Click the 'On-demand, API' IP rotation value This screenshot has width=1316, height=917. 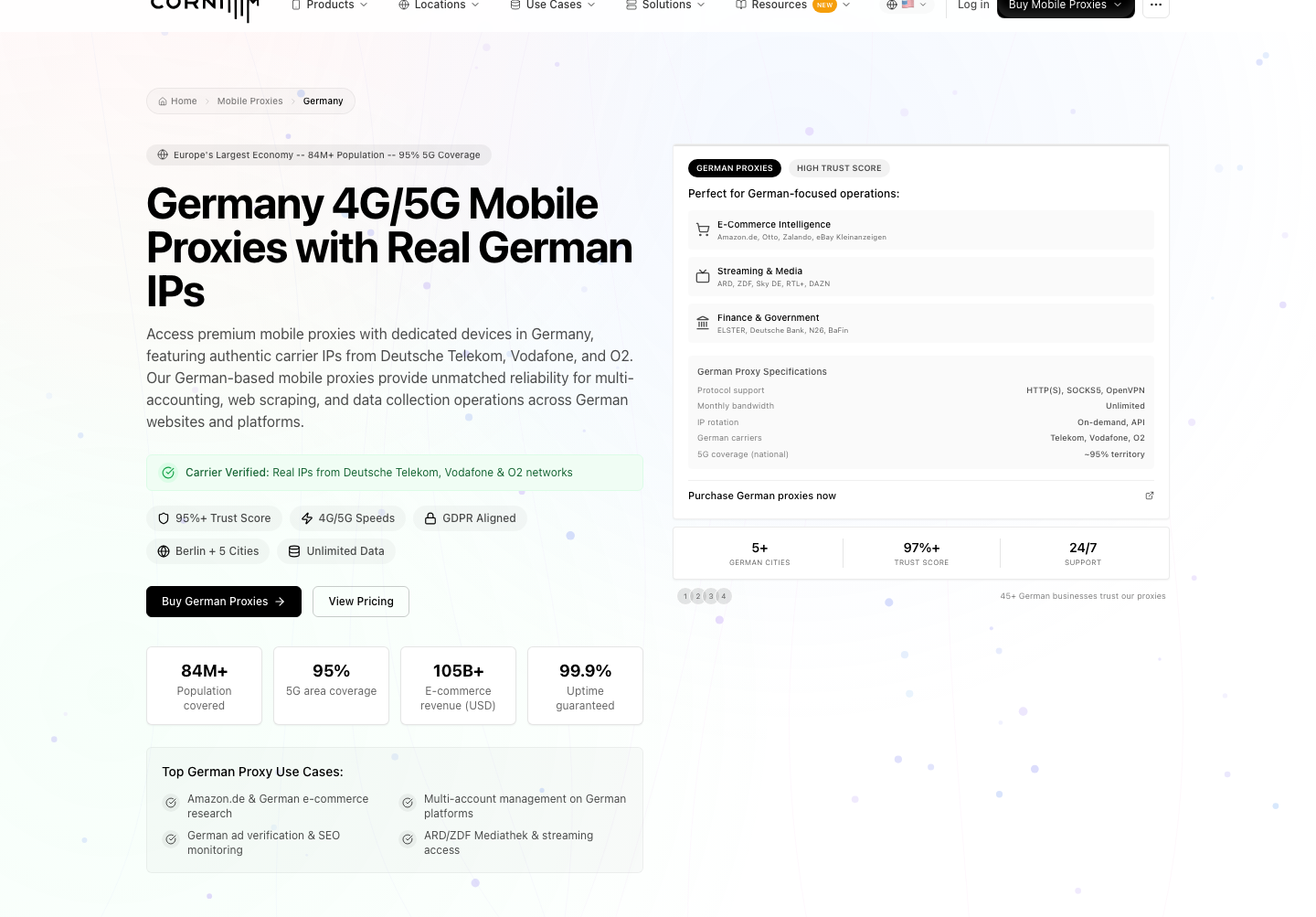point(1111,422)
